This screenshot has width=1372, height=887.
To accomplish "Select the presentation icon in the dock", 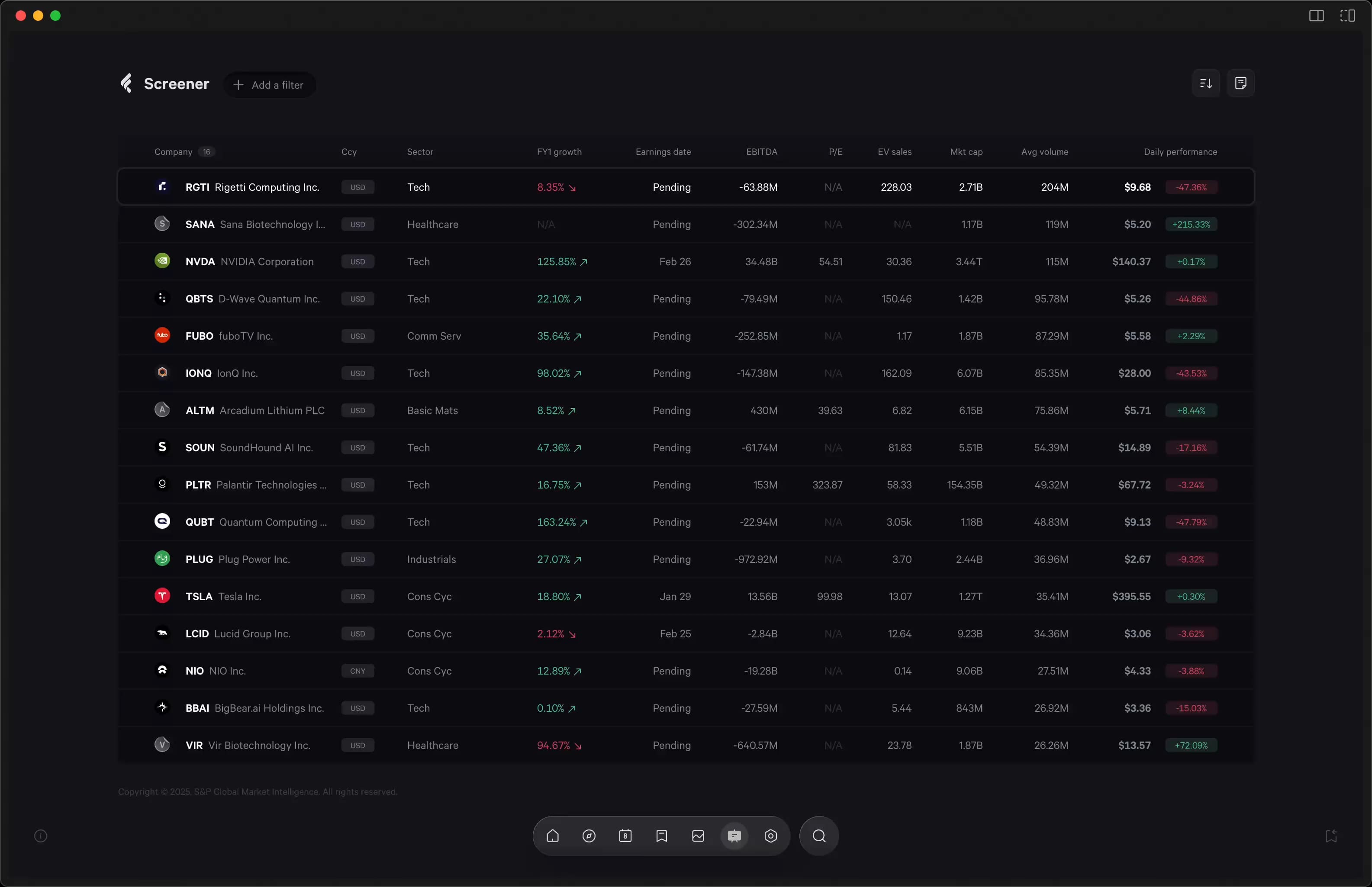I will [x=734, y=836].
